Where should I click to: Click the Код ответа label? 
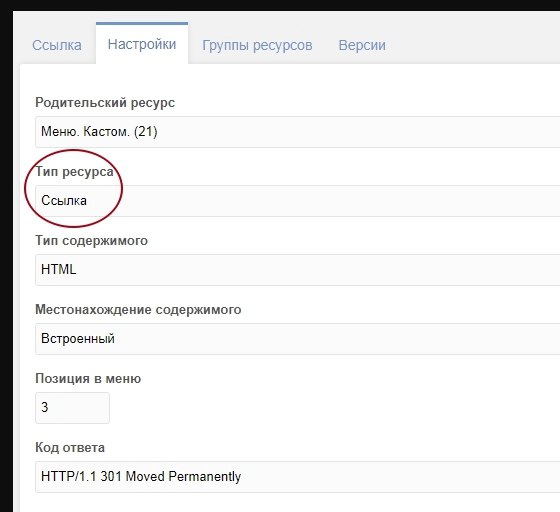[70, 447]
